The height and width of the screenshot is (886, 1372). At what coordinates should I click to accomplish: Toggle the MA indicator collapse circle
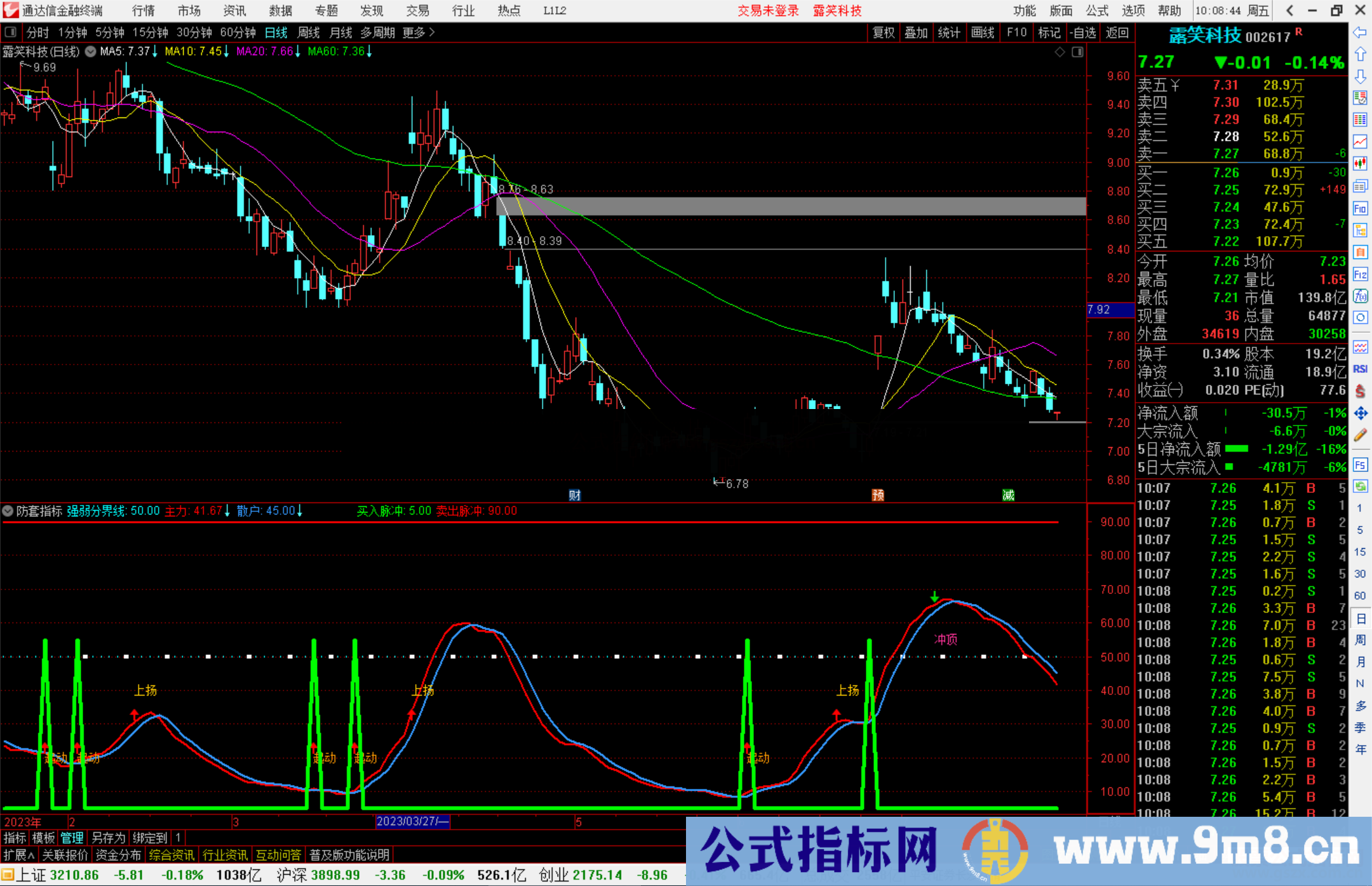pyautogui.click(x=90, y=51)
